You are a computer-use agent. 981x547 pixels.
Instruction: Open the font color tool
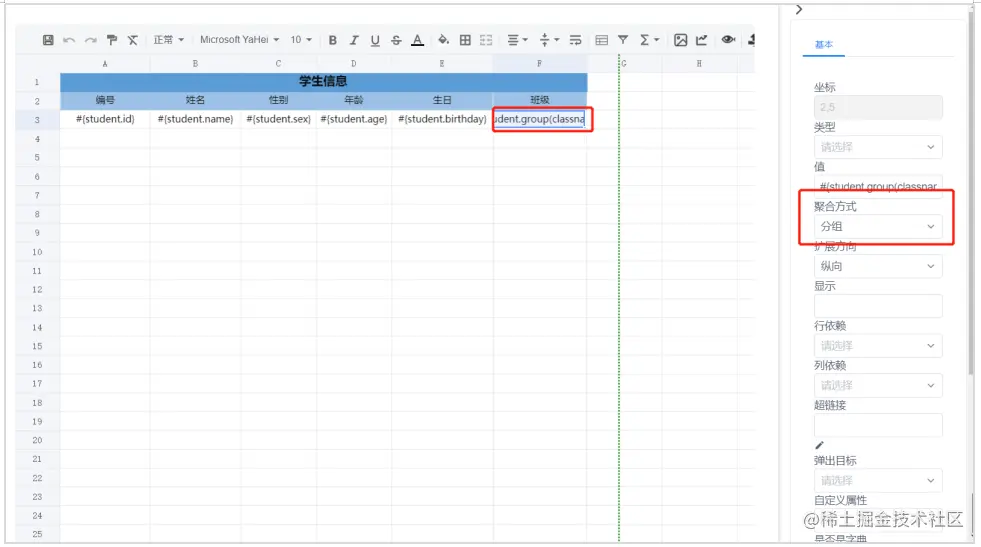[x=417, y=40]
